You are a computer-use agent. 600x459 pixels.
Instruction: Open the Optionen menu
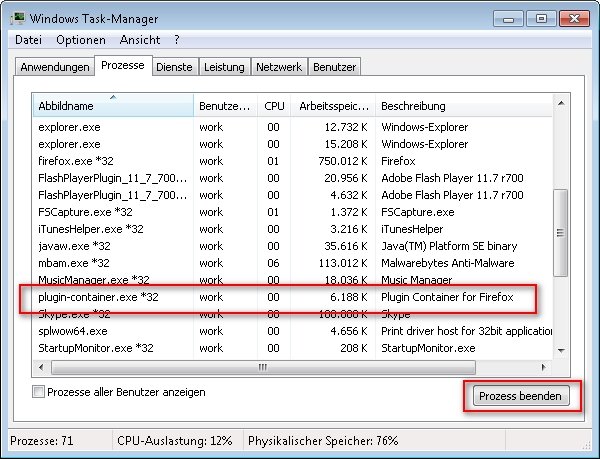[81, 40]
